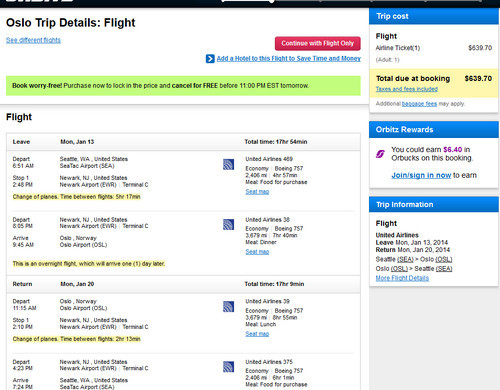Click the Trip cost panel header
Screen dimensions: 500x390
click(434, 16)
